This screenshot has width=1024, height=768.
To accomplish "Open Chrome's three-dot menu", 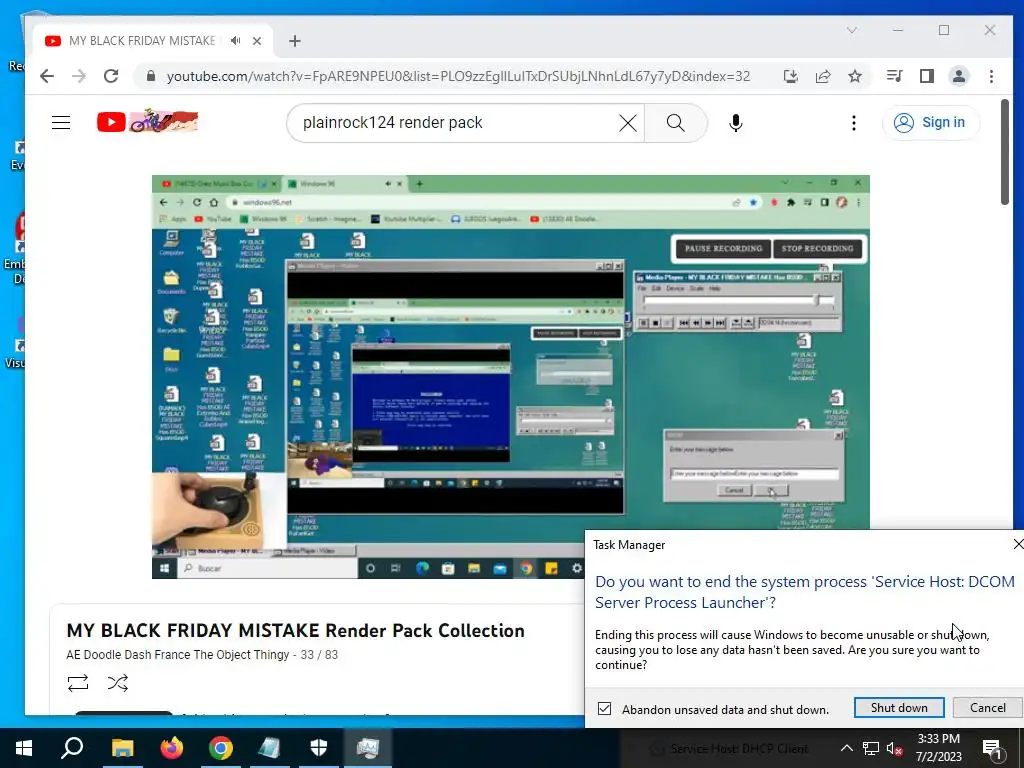I will 991,76.
